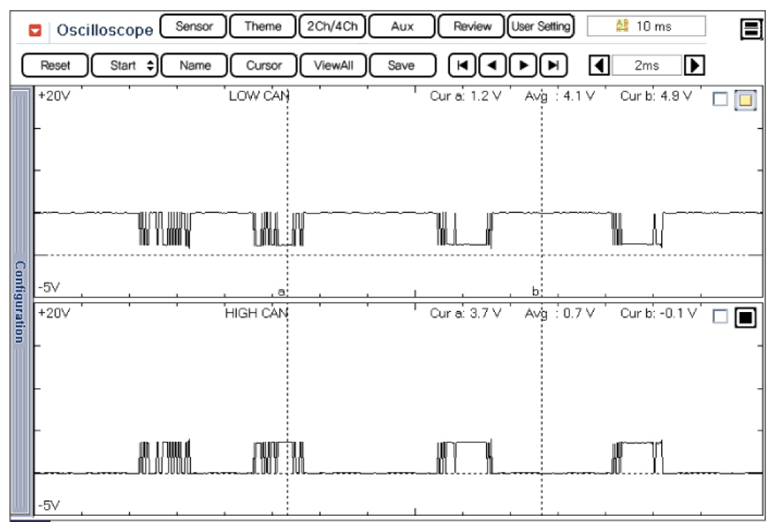The image size is (776, 531).
Task: Toggle the HIGH CAN channel checkbox
Action: pyautogui.click(x=720, y=317)
